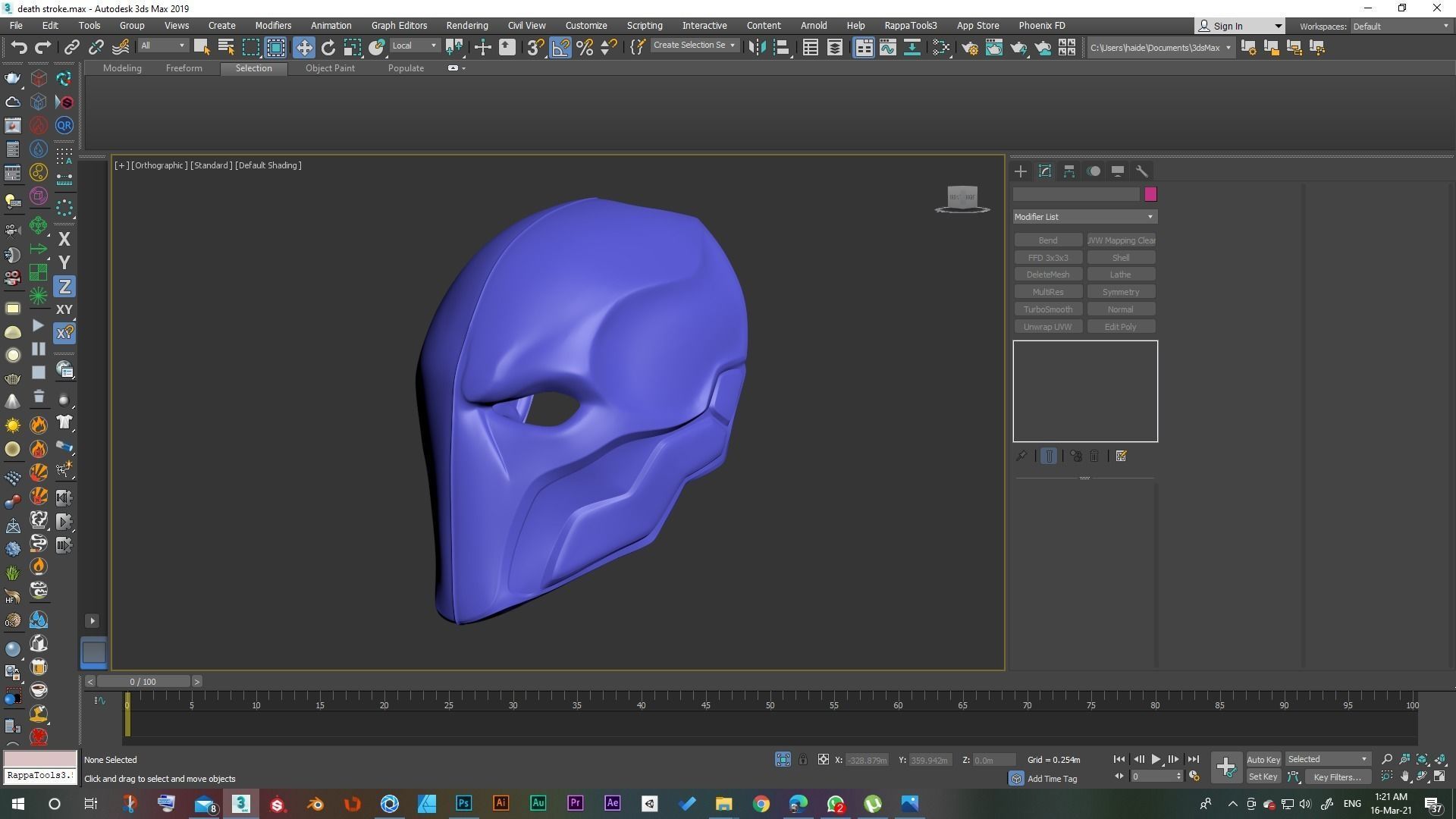This screenshot has width=1456, height=819.
Task: Click the Set Key button
Action: 1263,777
